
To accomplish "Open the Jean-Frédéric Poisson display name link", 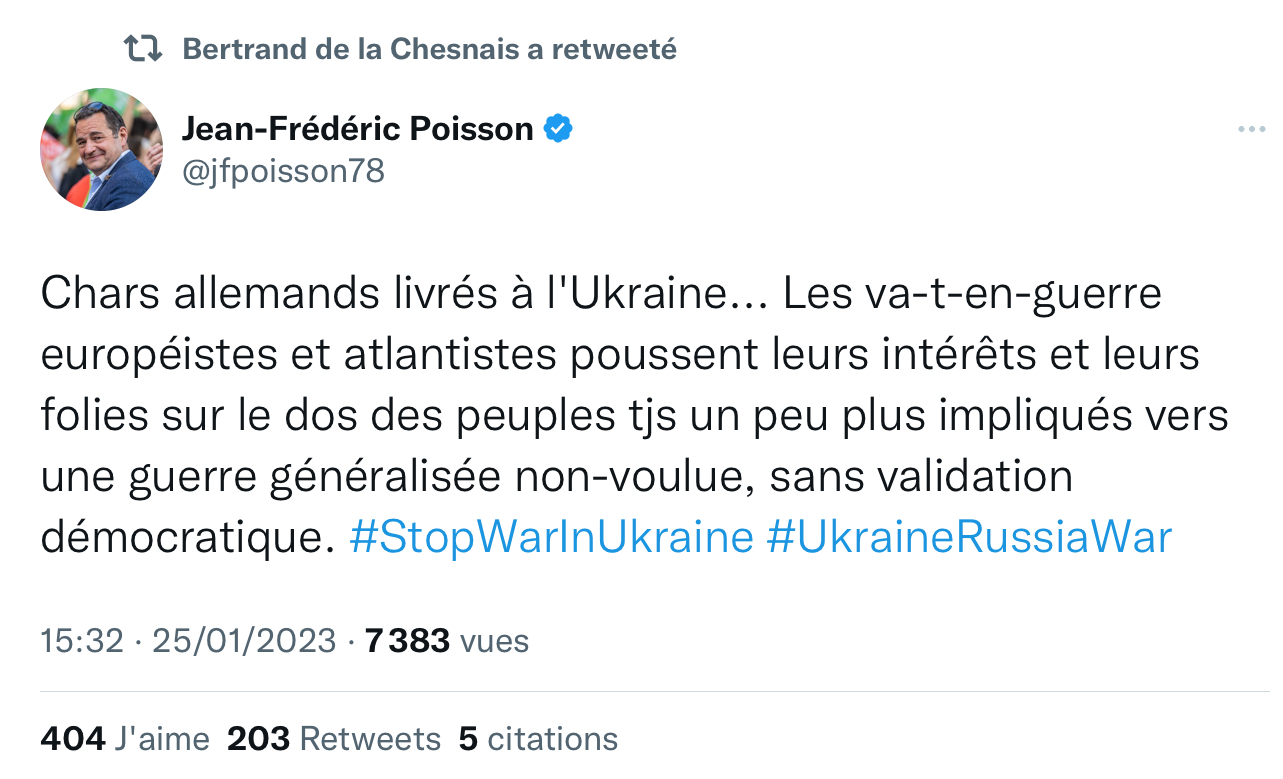I will pos(357,129).
